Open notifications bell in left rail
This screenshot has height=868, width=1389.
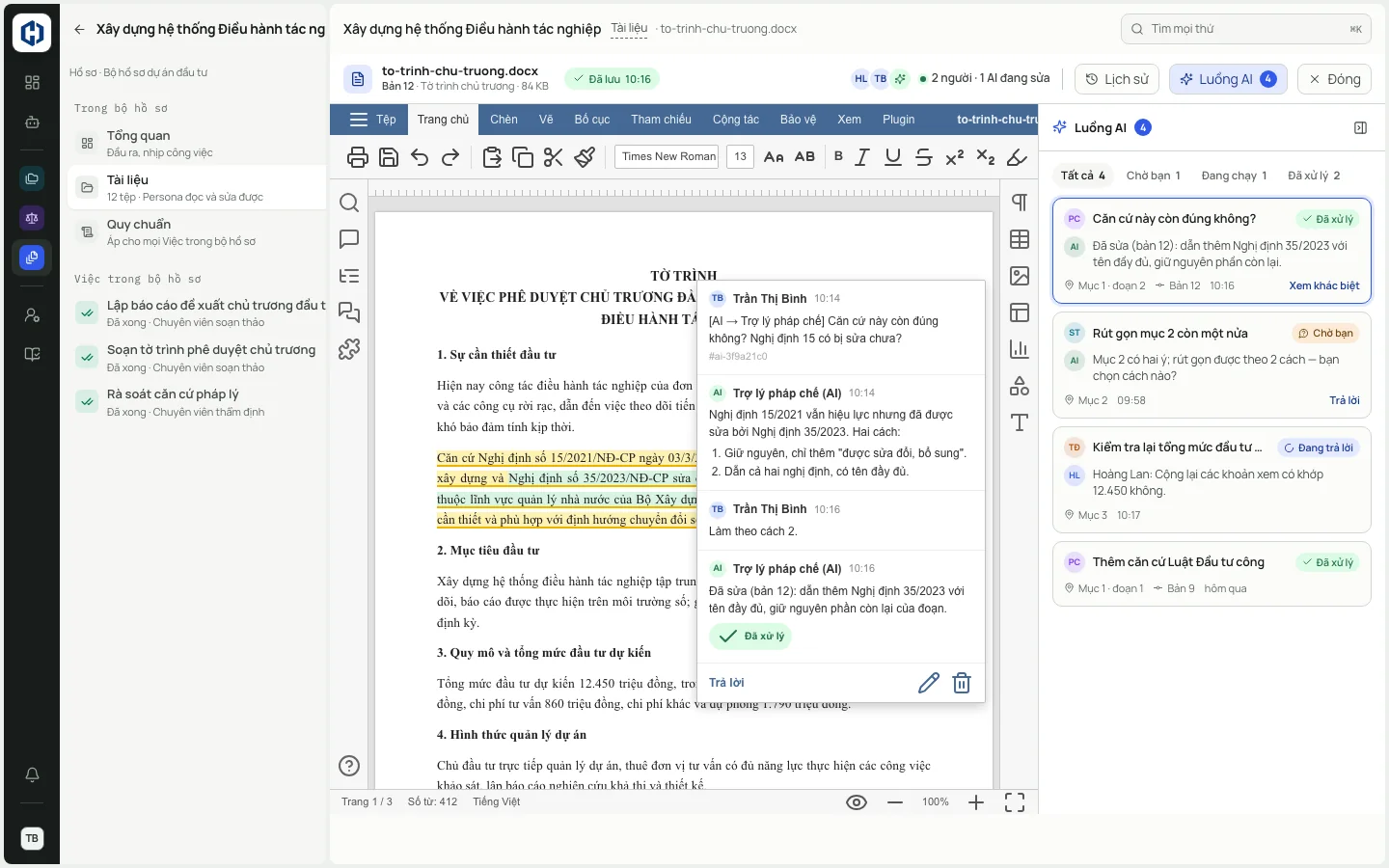[32, 774]
